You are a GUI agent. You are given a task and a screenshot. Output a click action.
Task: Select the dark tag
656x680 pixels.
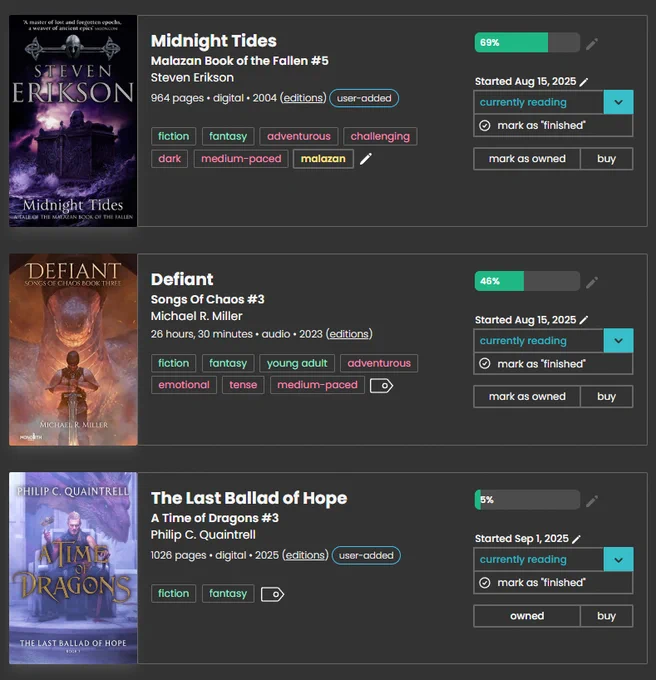tap(169, 159)
